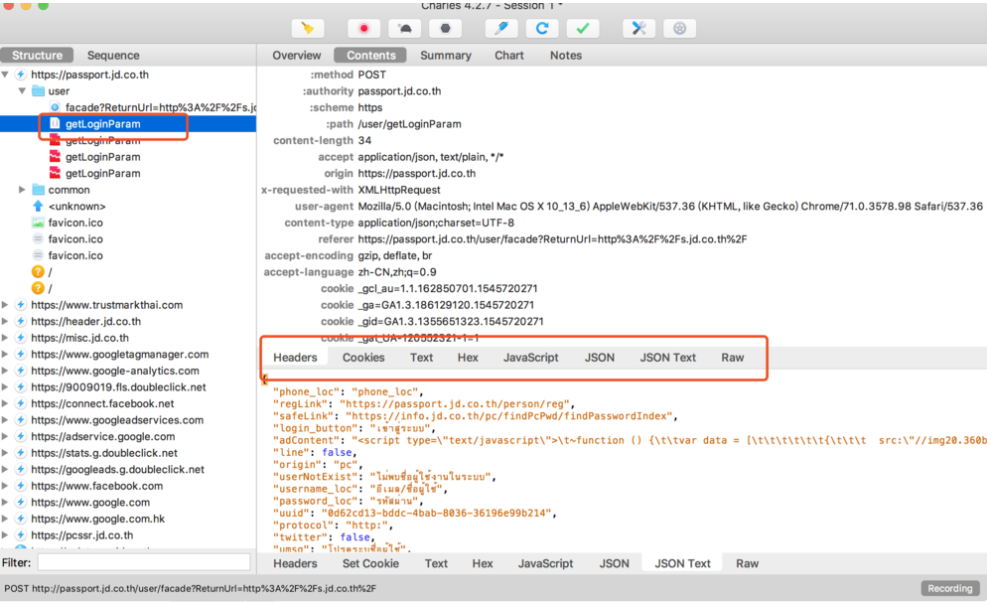Click the 'x-requested-with XMLHttpRequest' header line

click(x=351, y=190)
